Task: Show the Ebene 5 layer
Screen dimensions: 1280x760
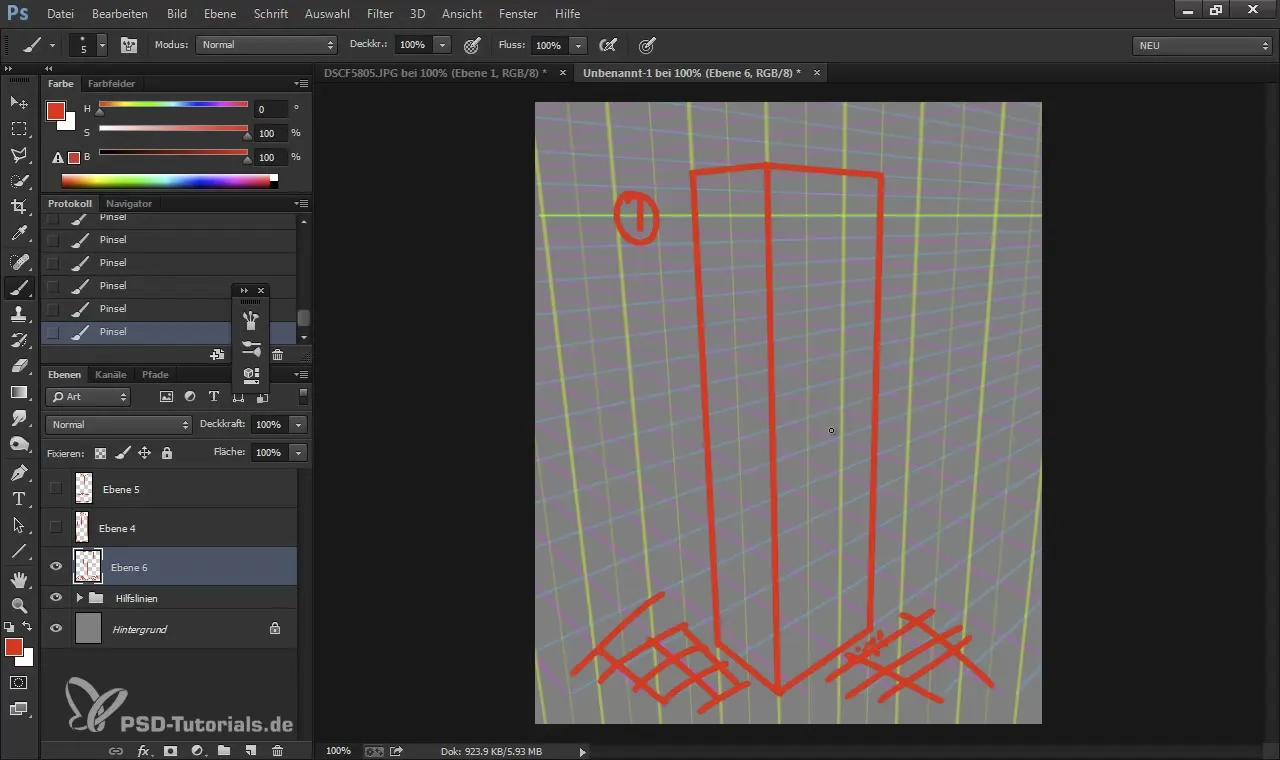Action: (56, 488)
